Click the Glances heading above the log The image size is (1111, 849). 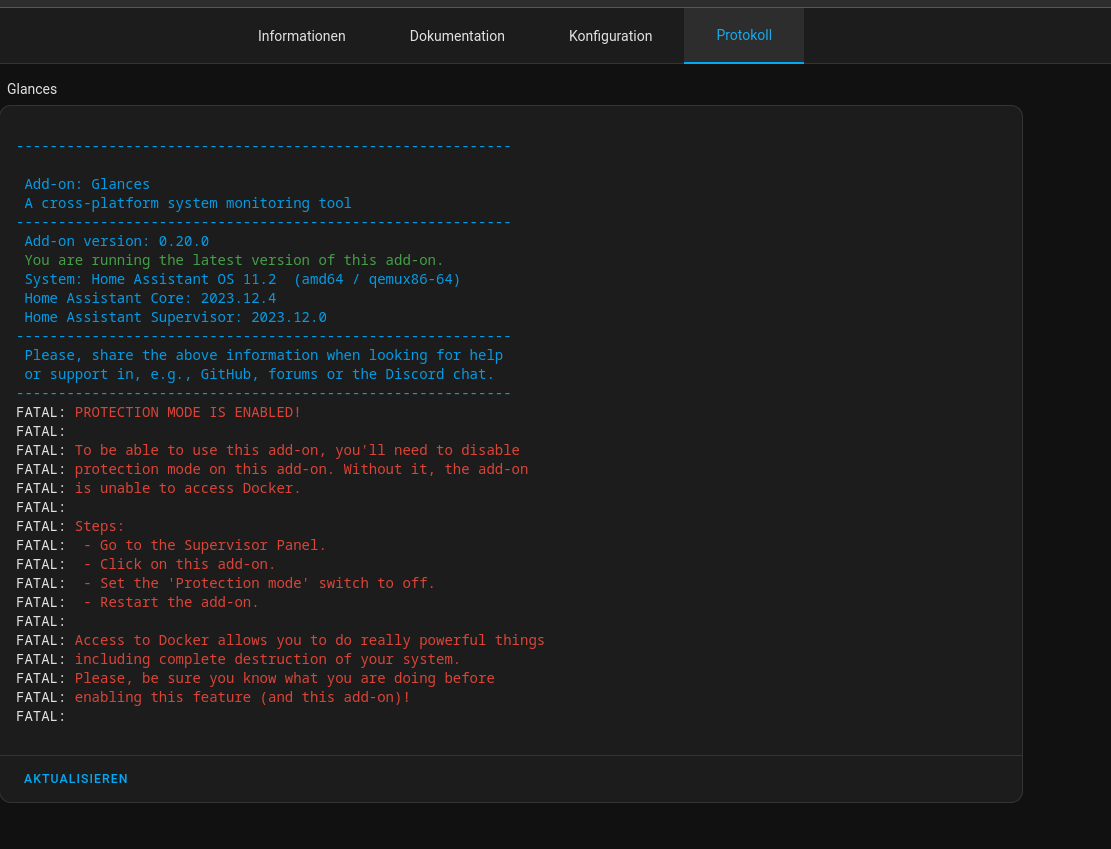coord(32,89)
